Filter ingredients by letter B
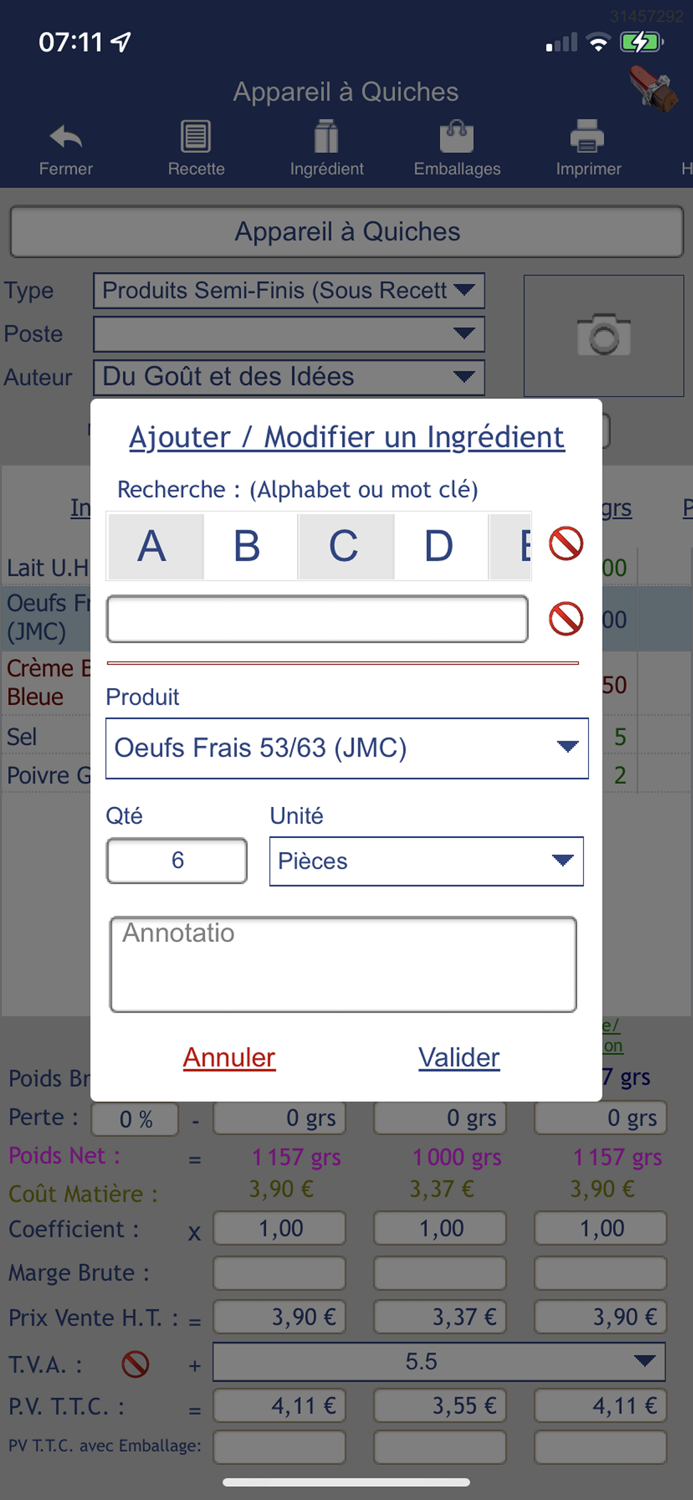 click(250, 546)
